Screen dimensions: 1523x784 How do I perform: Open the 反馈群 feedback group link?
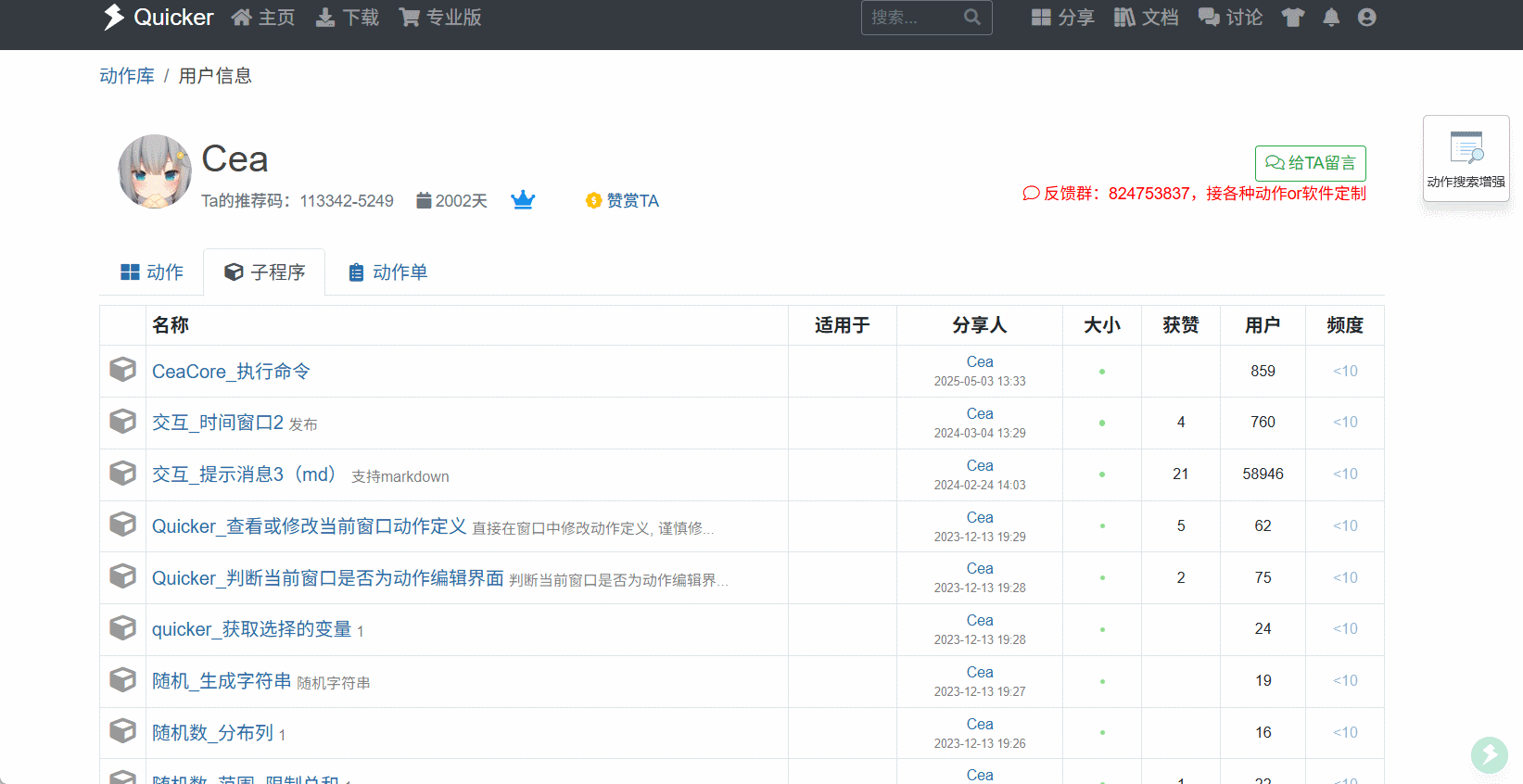1195,194
